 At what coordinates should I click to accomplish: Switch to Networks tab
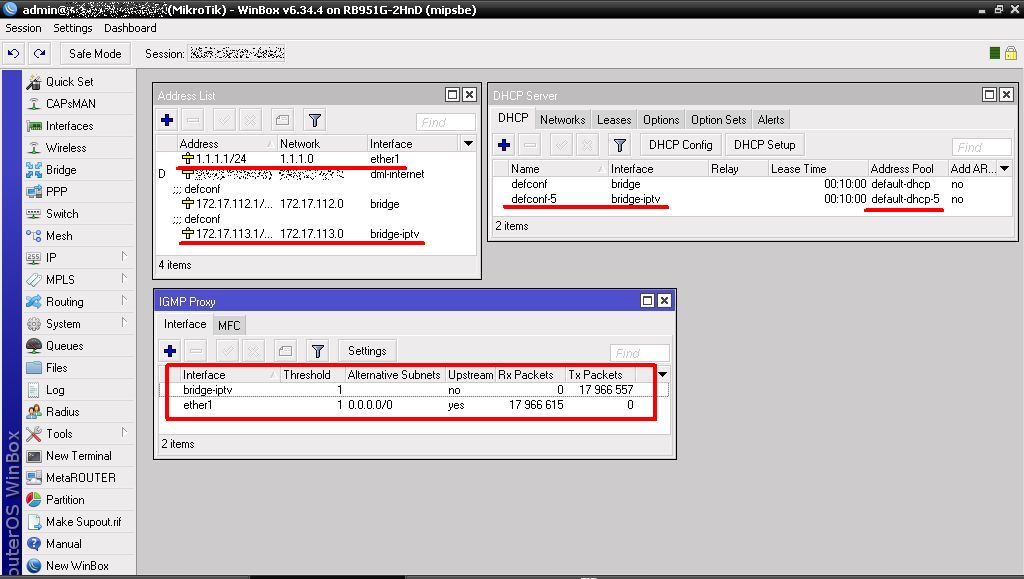562,119
